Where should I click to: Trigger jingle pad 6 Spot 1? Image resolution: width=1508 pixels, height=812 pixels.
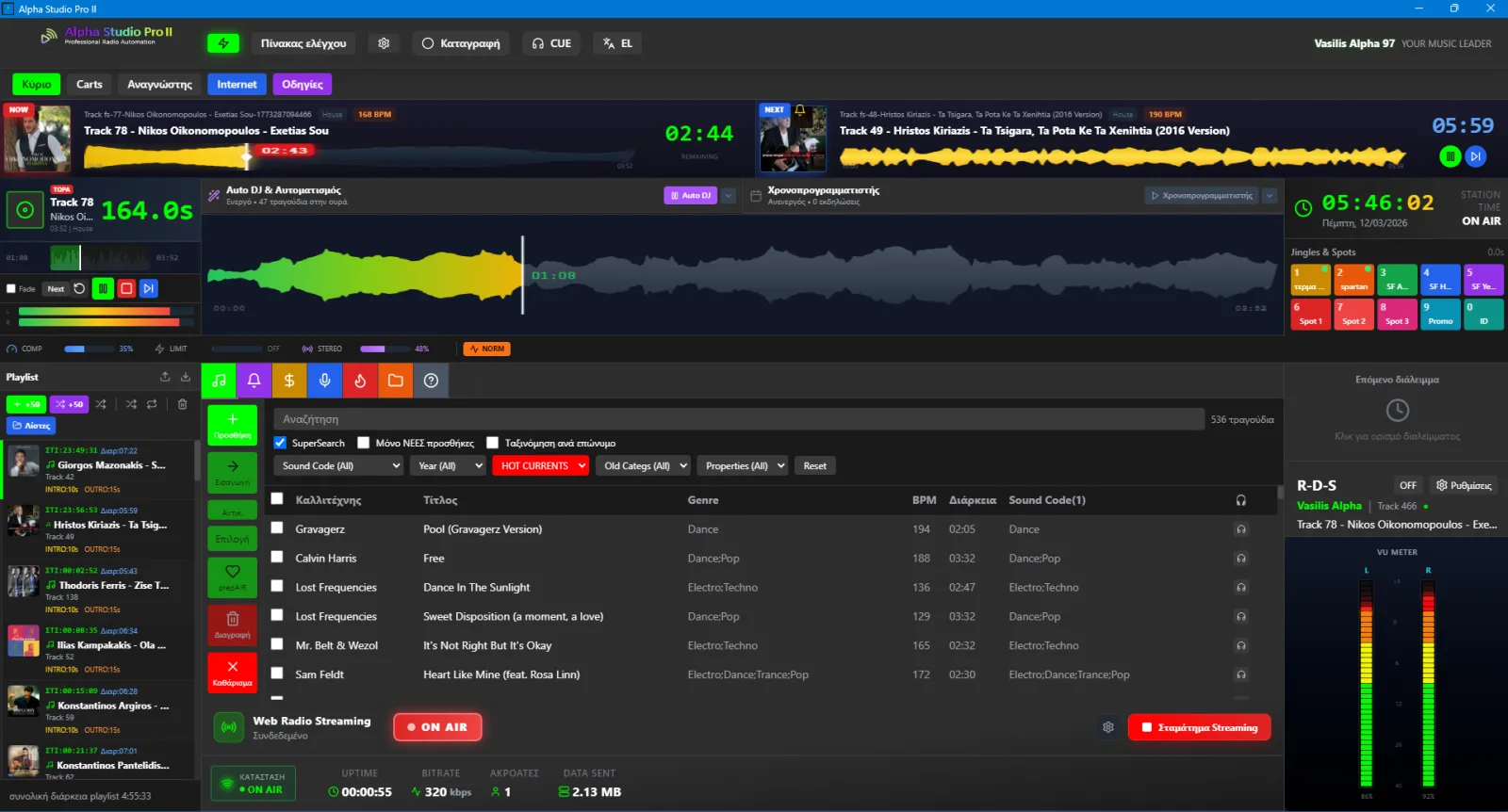click(x=1310, y=315)
